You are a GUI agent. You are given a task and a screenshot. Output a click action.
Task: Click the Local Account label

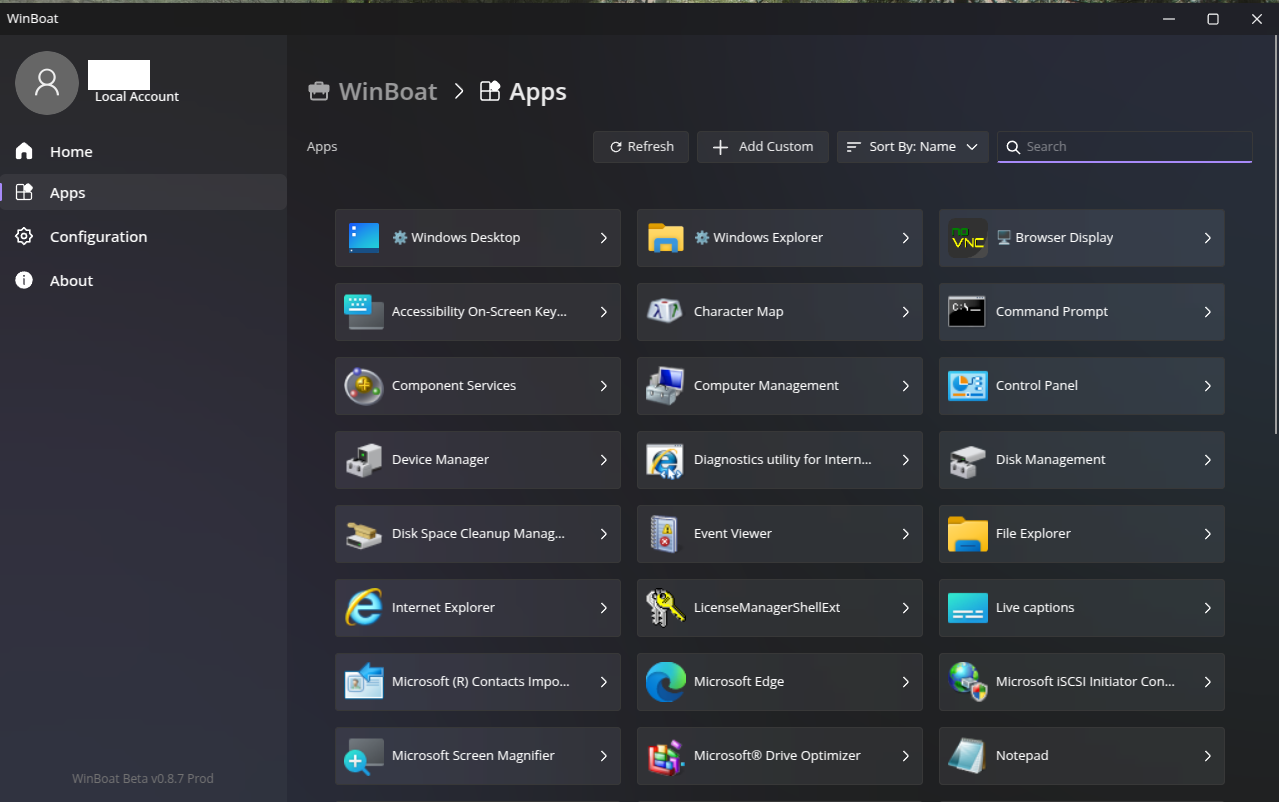(x=137, y=97)
